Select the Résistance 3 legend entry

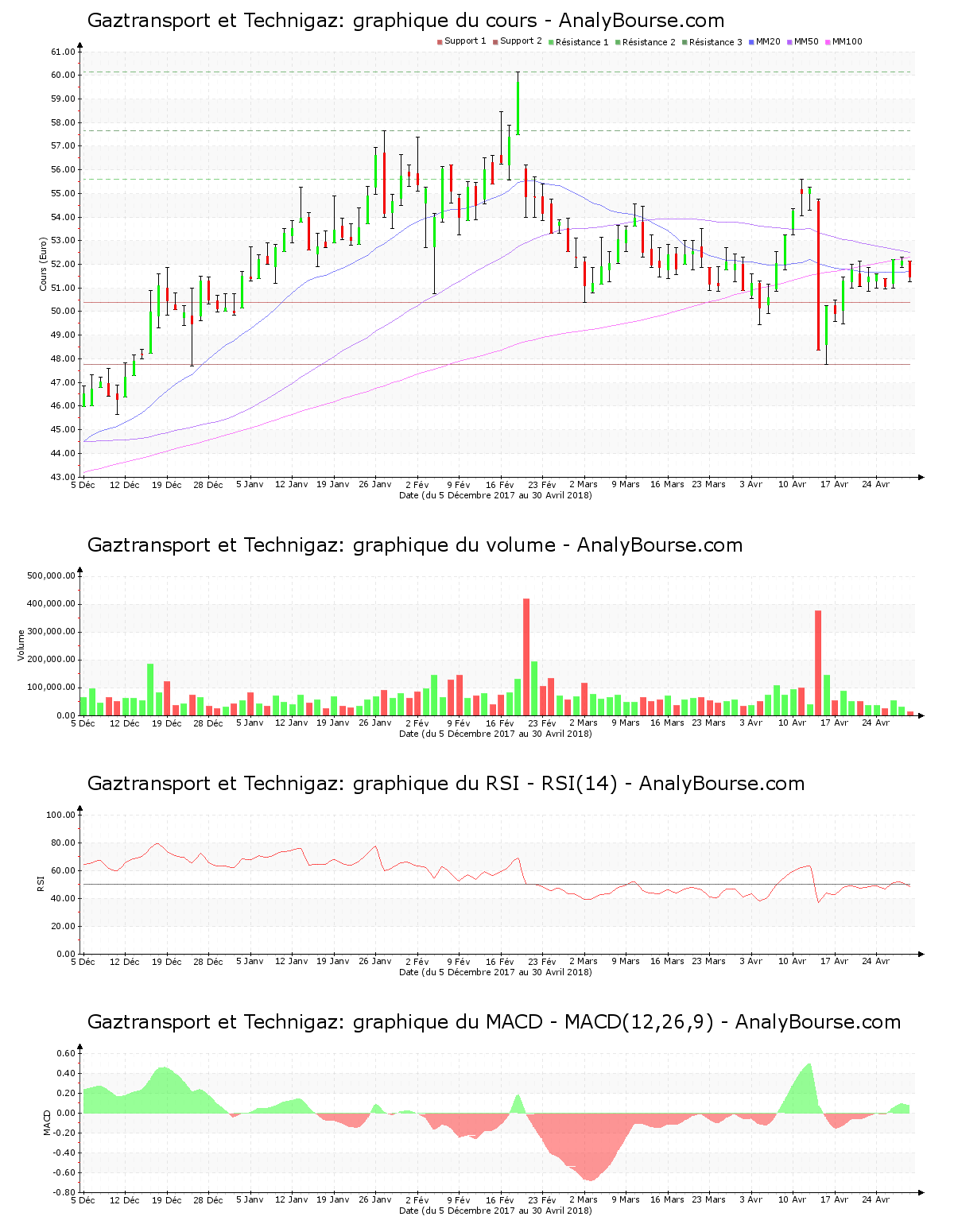(712, 42)
